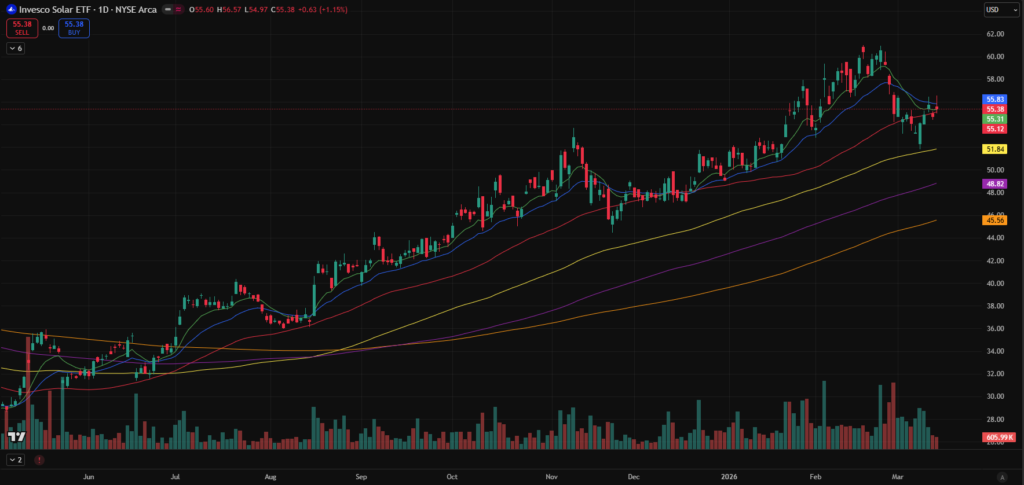This screenshot has width=1024, height=485.
Task: Click the Invesco Solar ETF logo icon
Action: click(x=12, y=9)
